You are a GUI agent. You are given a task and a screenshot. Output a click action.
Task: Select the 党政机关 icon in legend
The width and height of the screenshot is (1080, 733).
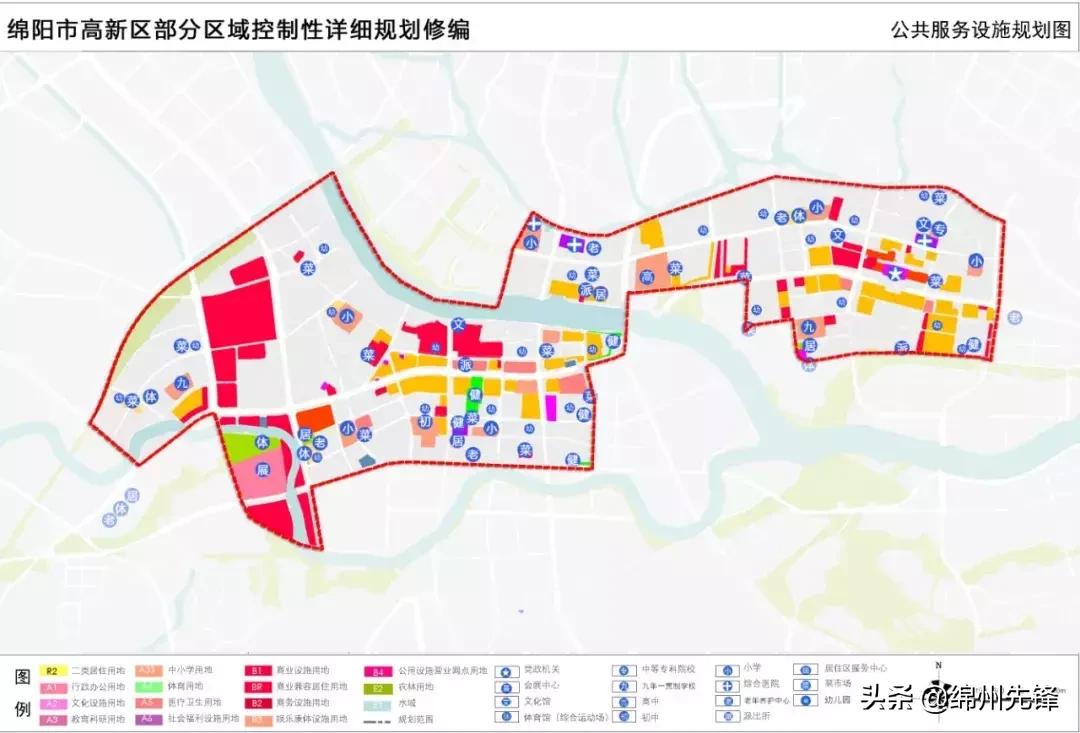click(x=507, y=671)
